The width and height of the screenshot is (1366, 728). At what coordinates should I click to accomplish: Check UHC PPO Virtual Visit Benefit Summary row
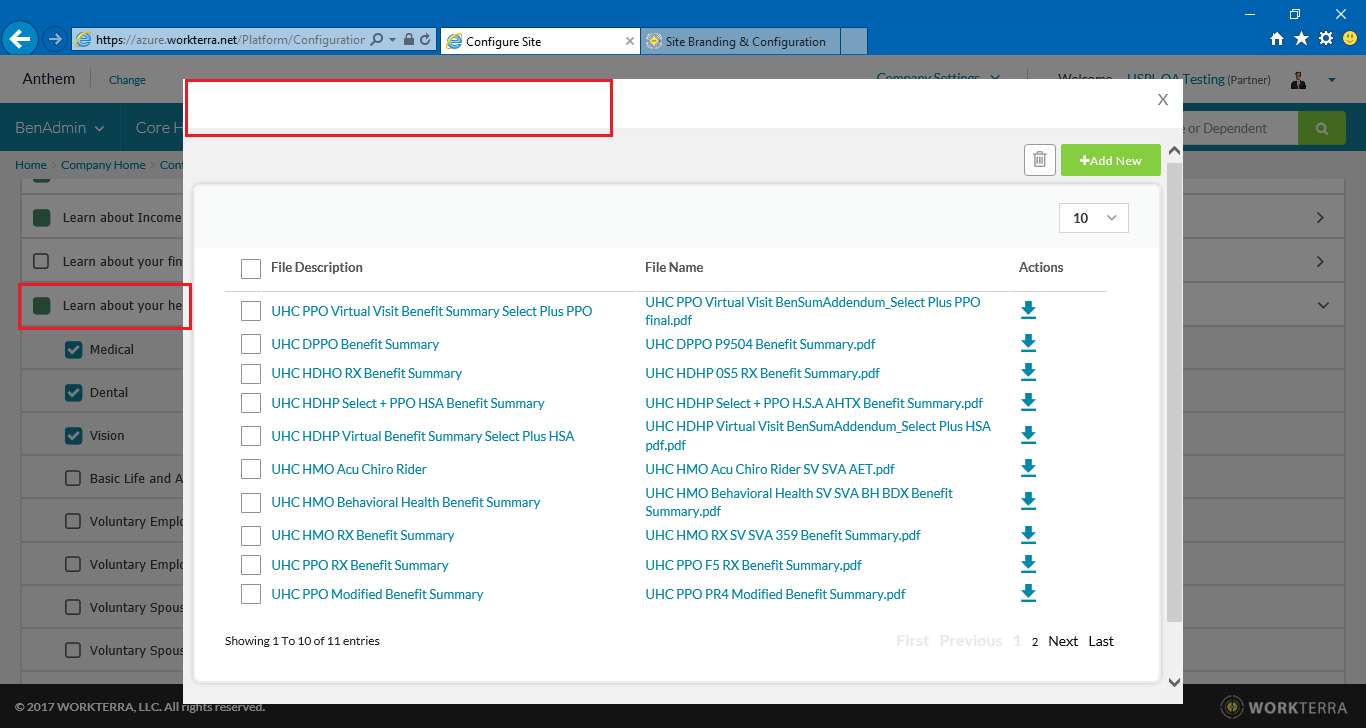coord(251,312)
